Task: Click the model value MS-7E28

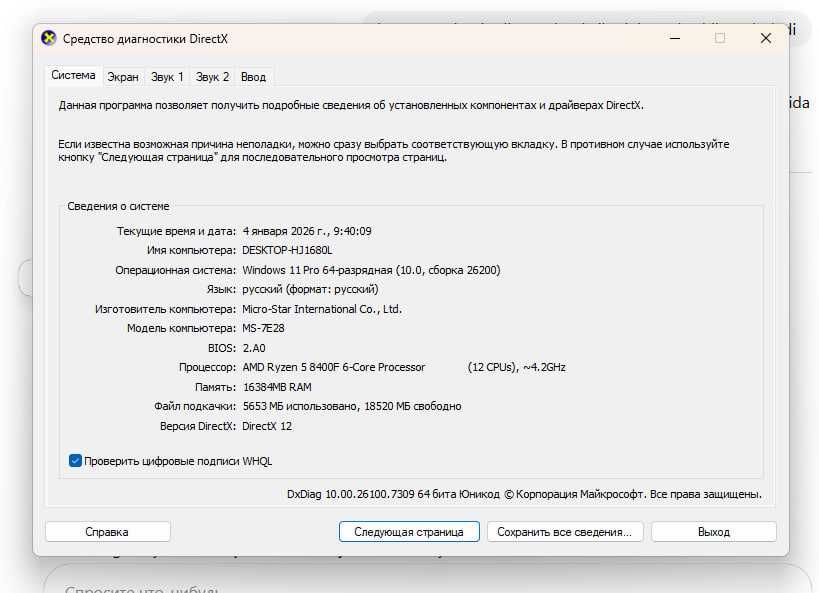Action: (x=263, y=329)
